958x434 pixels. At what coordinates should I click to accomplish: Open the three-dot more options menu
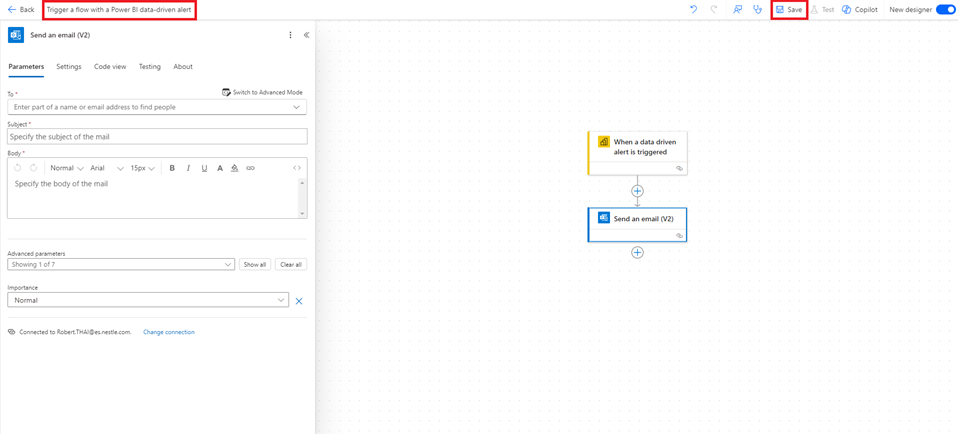(291, 35)
